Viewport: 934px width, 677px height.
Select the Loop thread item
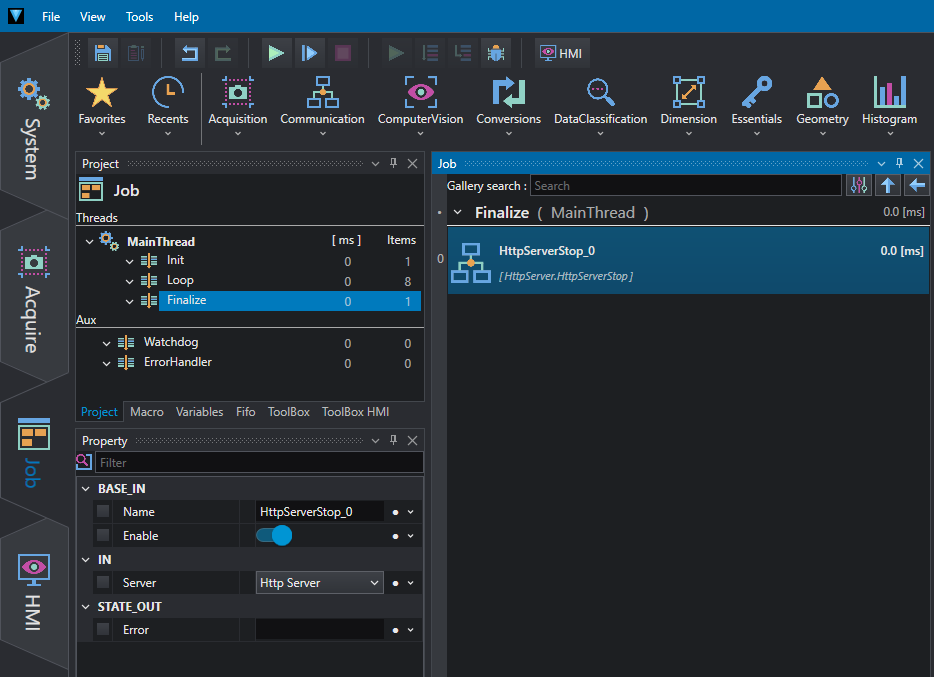click(x=180, y=280)
